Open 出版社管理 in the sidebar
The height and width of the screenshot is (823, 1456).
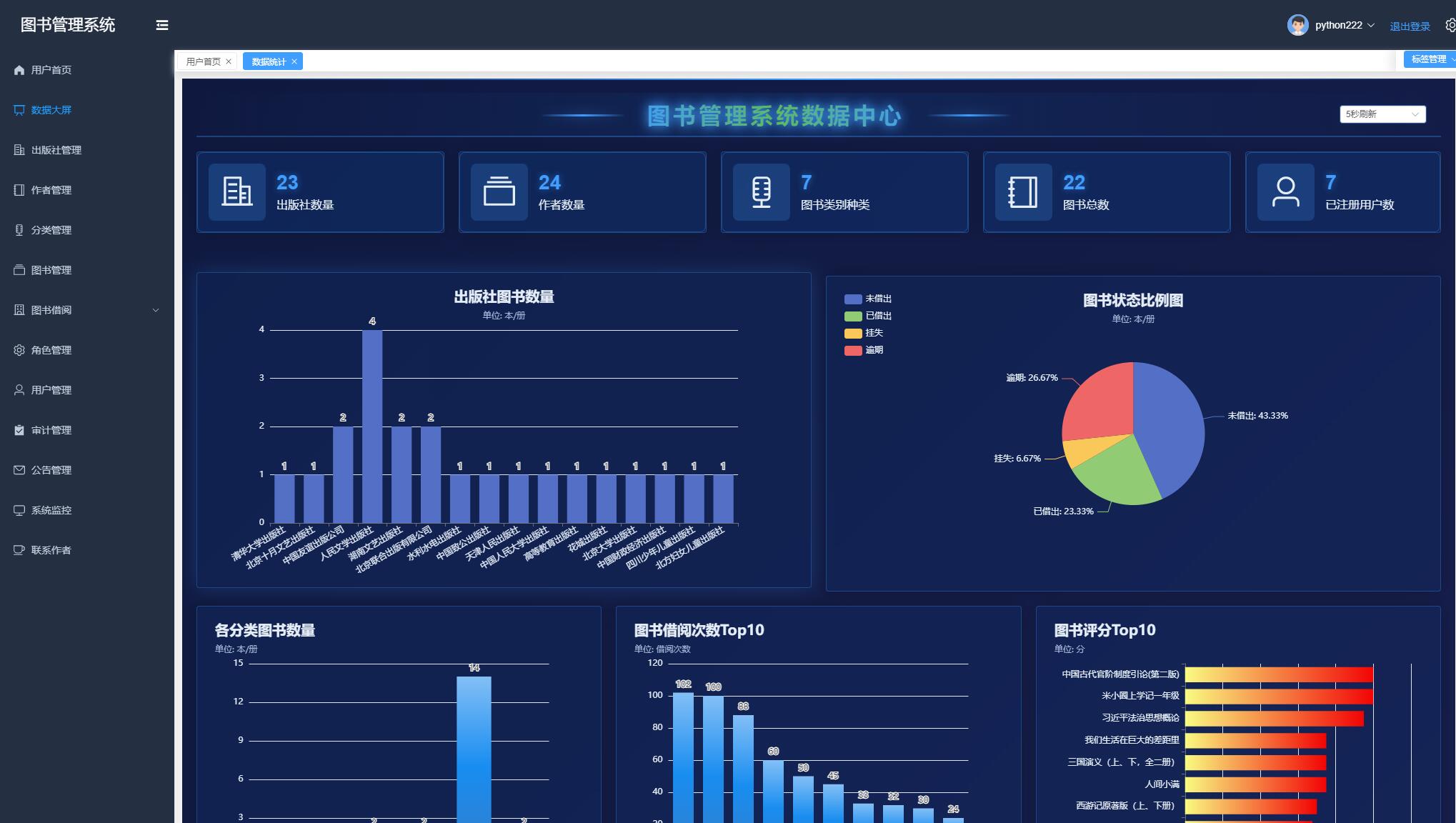56,150
